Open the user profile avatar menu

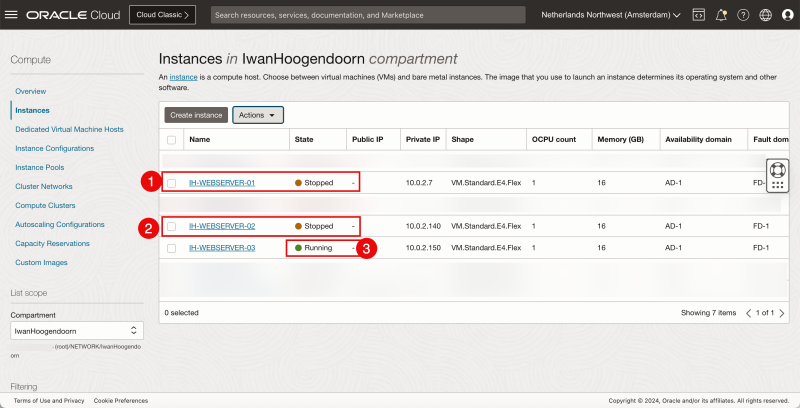787,15
